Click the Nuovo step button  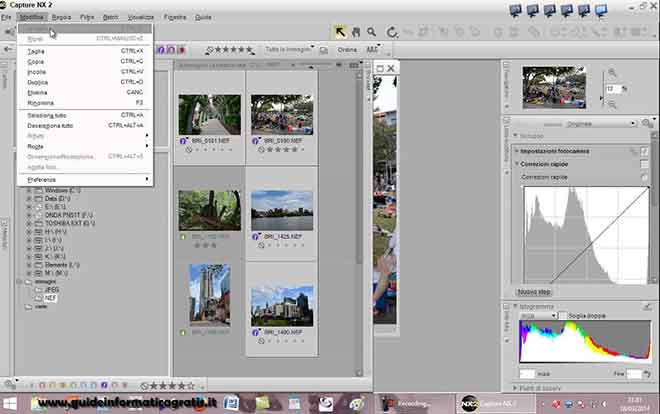(534, 292)
